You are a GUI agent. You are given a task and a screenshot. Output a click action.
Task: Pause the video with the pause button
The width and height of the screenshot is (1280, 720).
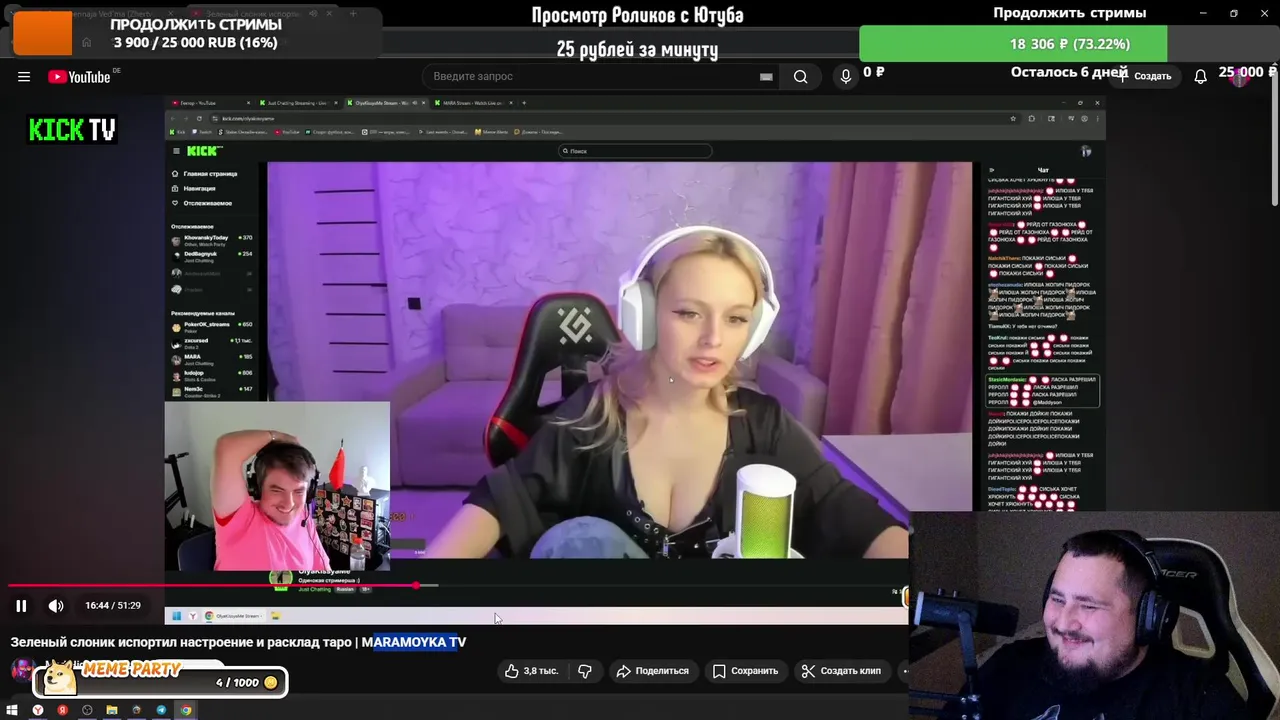[21, 605]
